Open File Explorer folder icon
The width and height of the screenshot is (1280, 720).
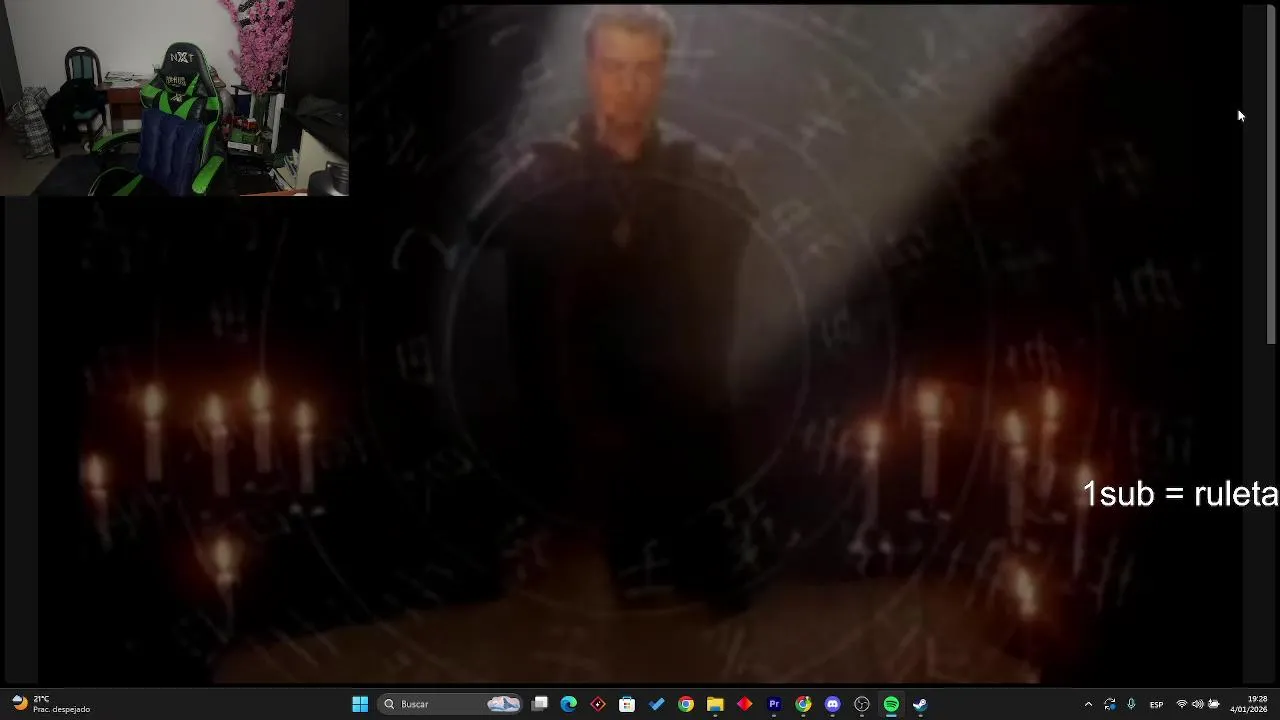point(715,704)
